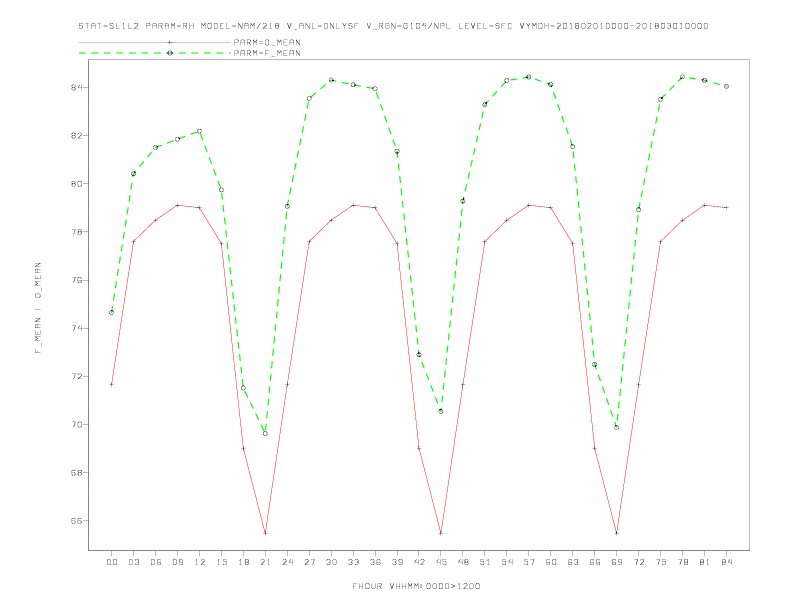
Task: Click the x-axis tick label 45
Action: pos(441,562)
